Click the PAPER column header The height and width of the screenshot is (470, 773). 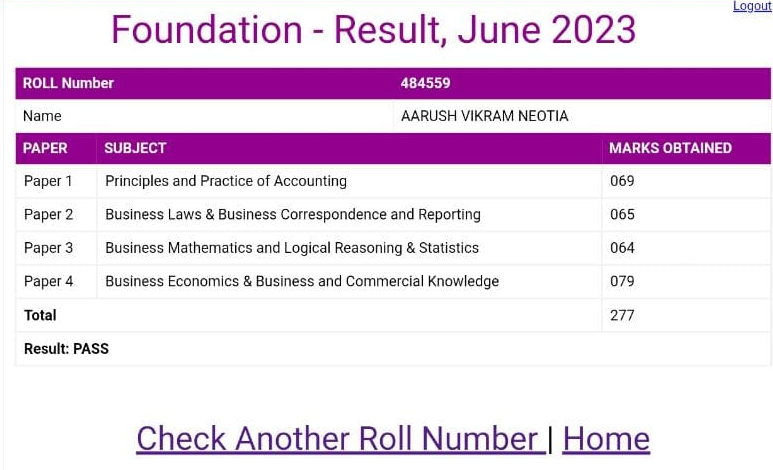46,148
